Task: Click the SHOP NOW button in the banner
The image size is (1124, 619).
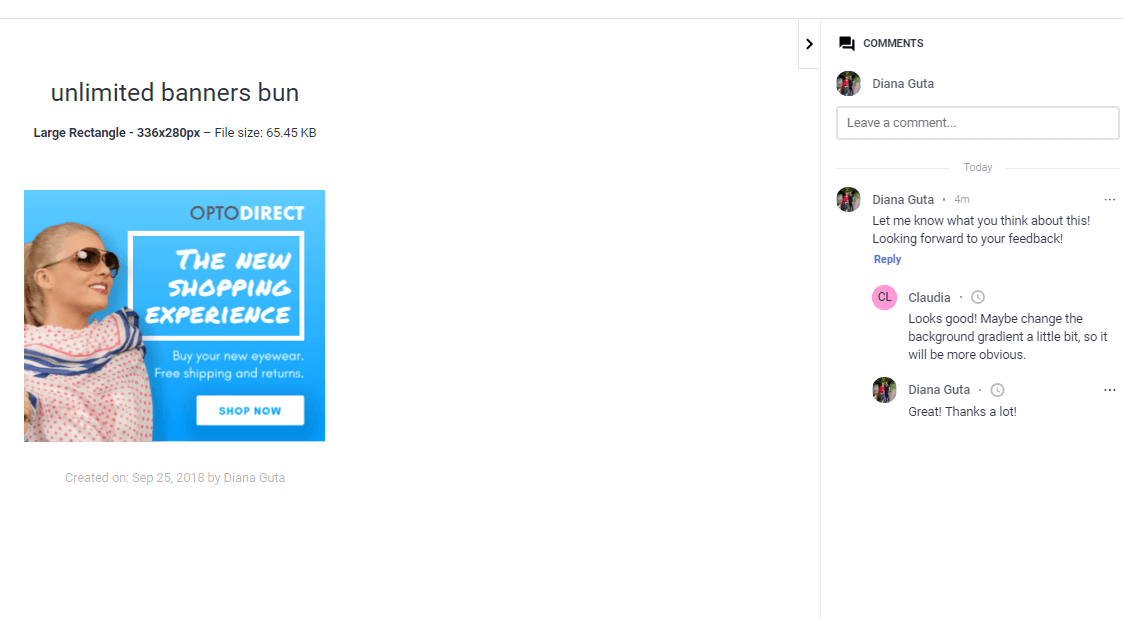Action: click(250, 411)
